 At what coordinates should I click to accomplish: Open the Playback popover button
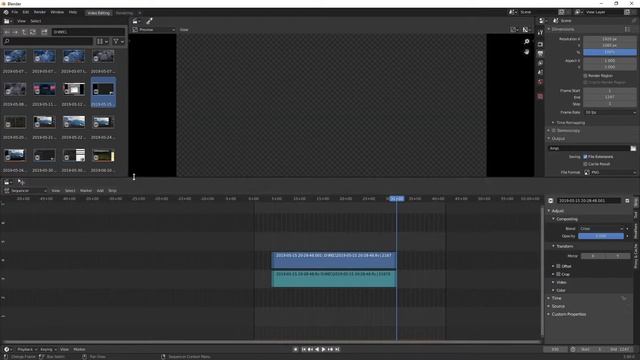tap(27, 349)
